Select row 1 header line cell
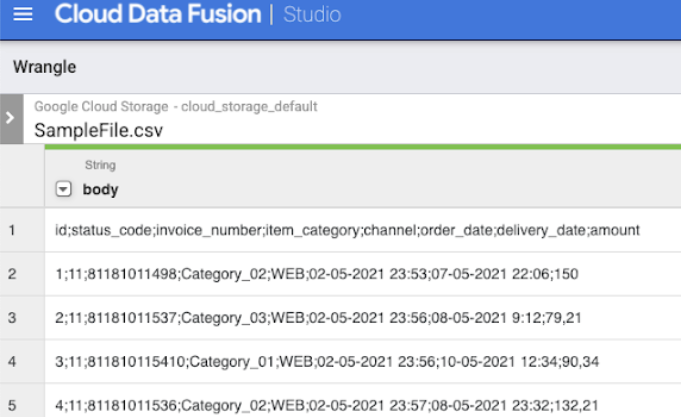The height and width of the screenshot is (417, 681). [363, 230]
